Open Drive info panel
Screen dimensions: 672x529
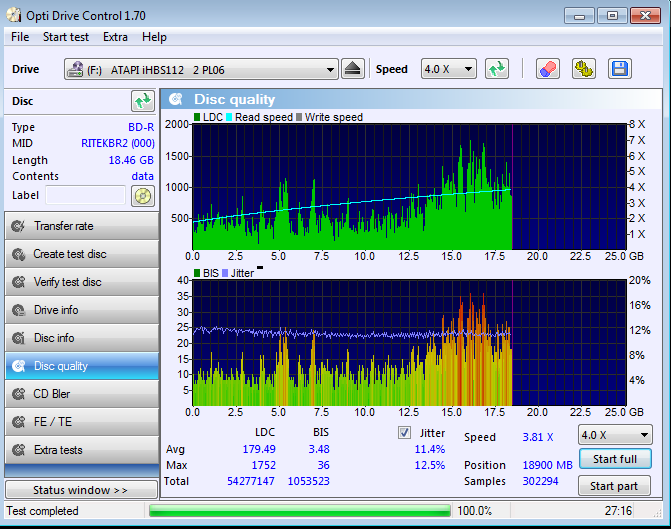pos(82,310)
